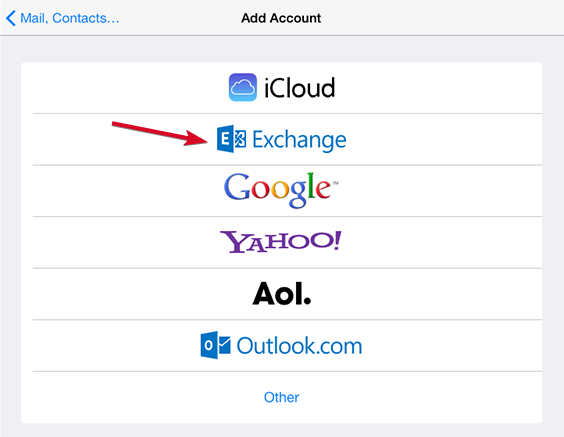This screenshot has height=437, width=564.
Task: Click the TM mark beside the Google logo
Action: coord(335,183)
